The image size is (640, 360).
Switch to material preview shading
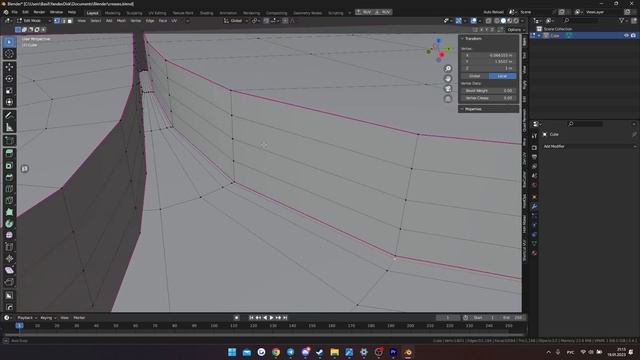510,21
